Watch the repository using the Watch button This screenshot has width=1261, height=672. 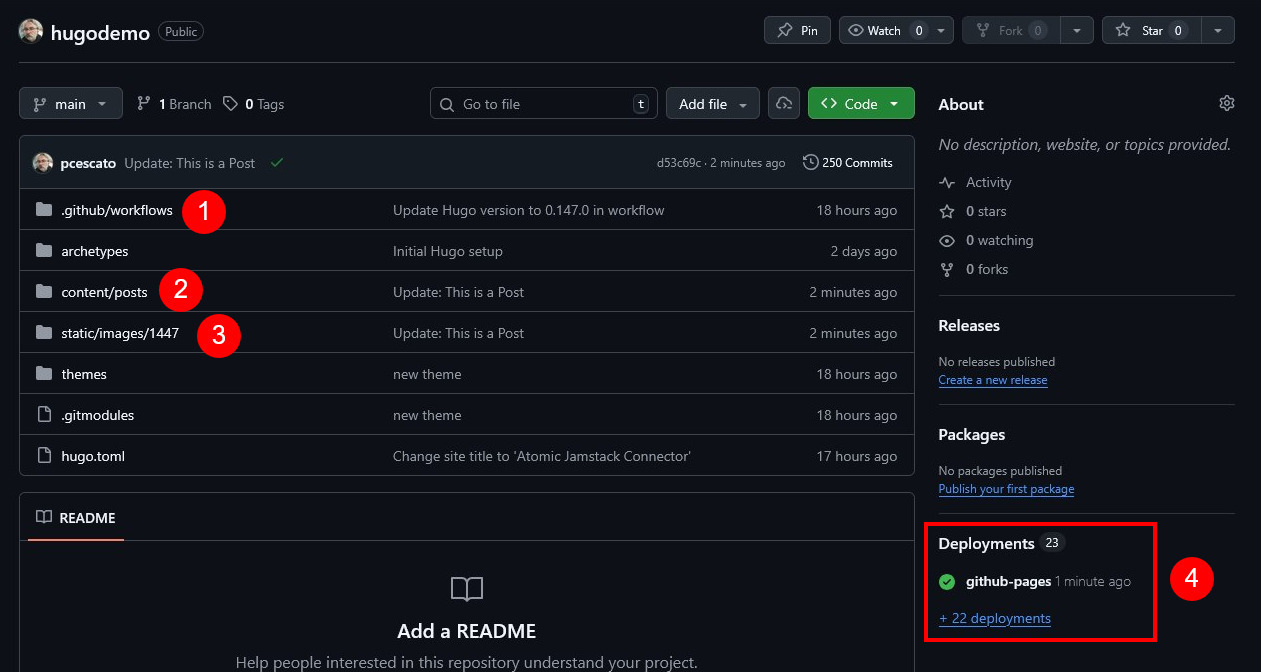tap(884, 30)
